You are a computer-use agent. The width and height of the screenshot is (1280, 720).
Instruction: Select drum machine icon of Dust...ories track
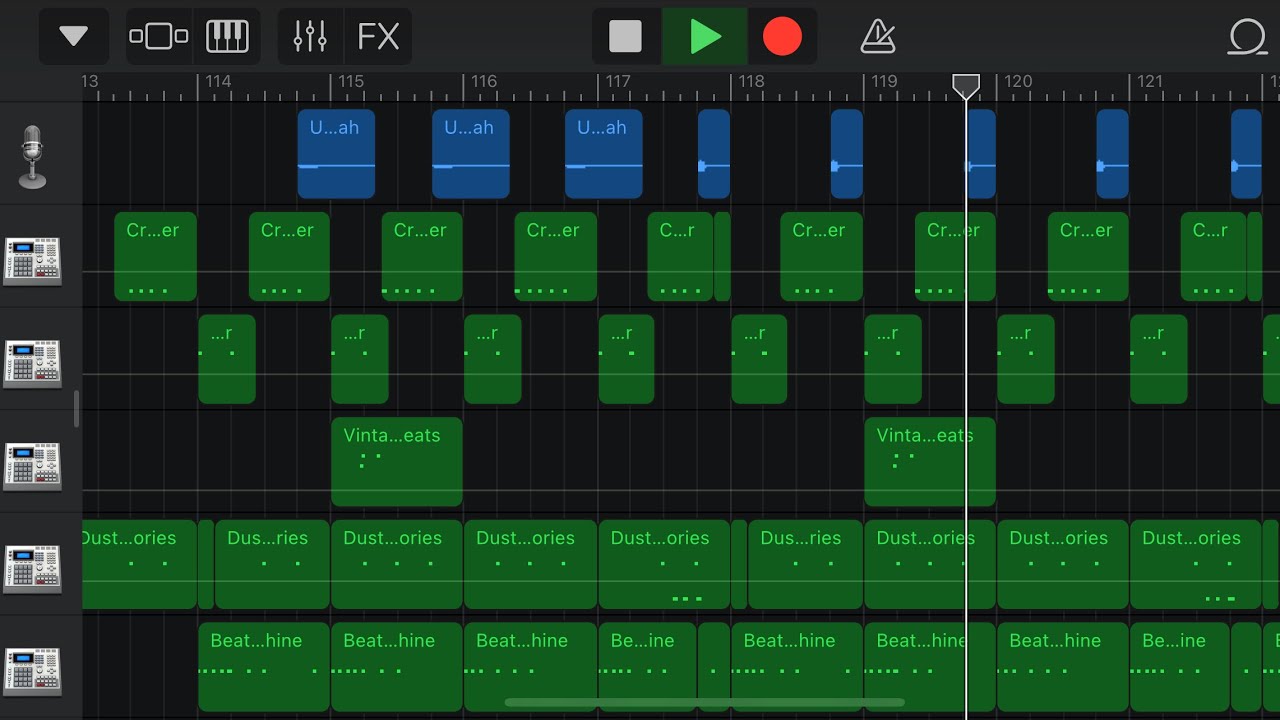click(32, 568)
